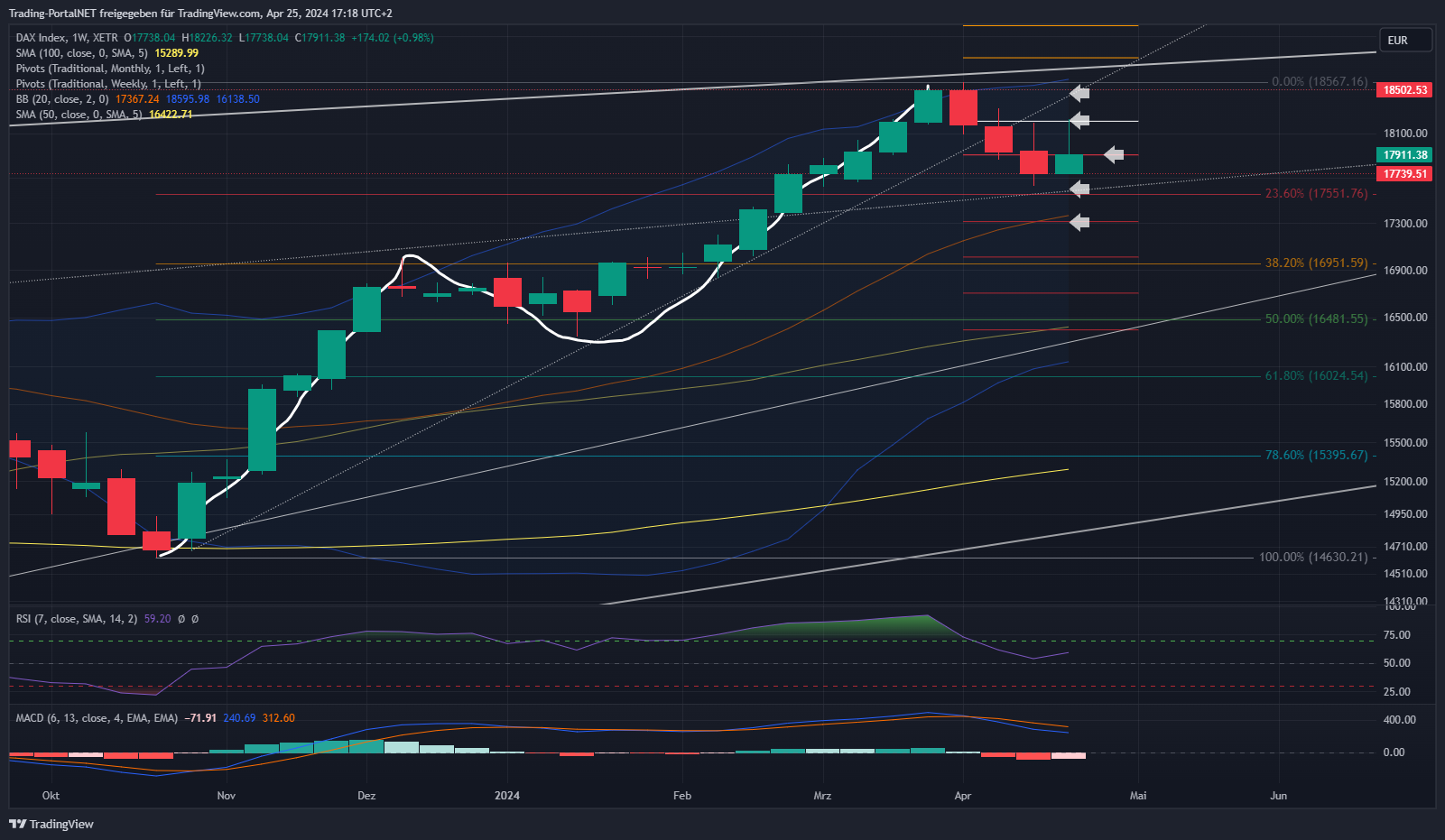Open the EUR currency selector
Viewport: 1445px width, 840px height.
click(x=1405, y=41)
